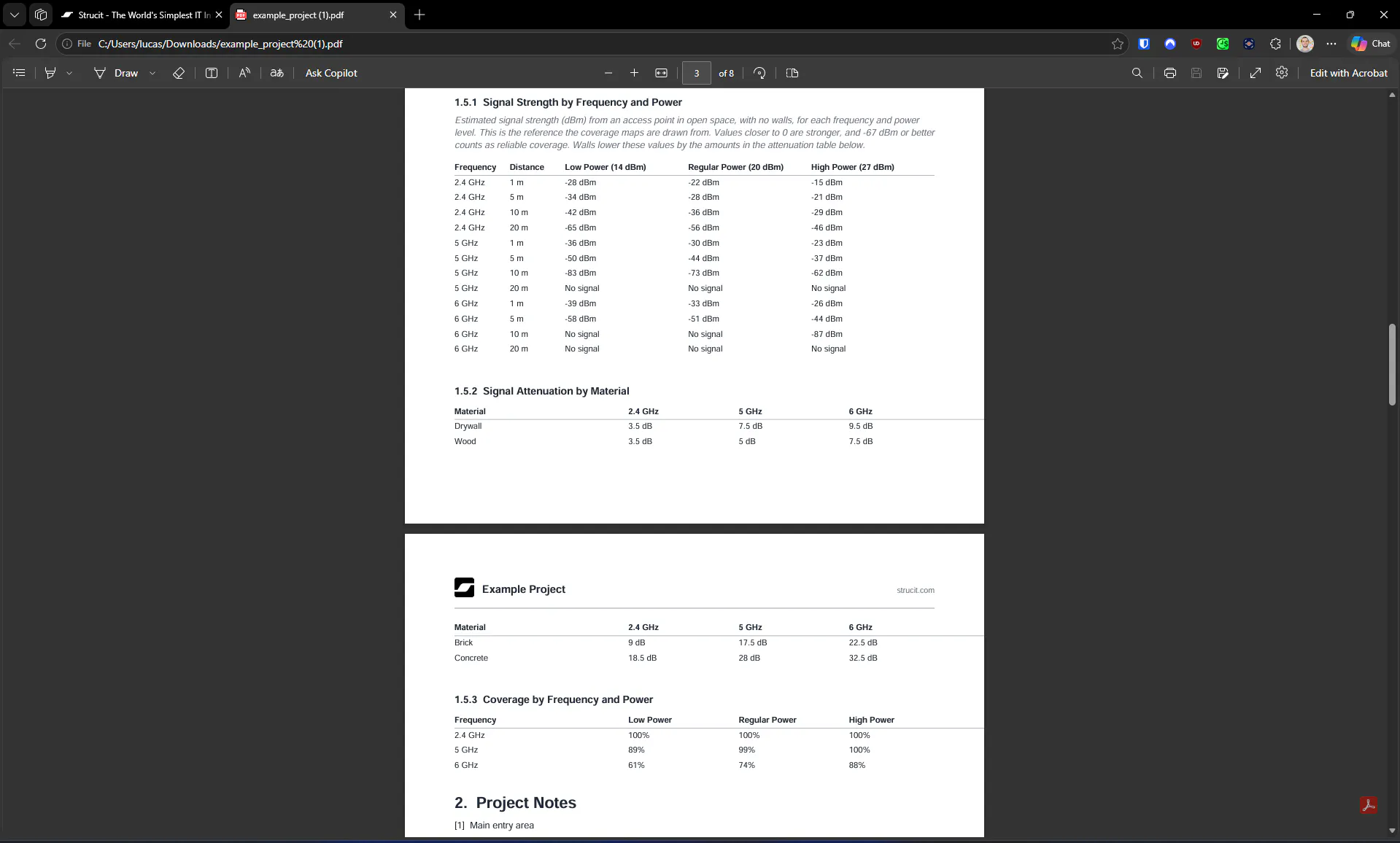Open Settings and more menu
The height and width of the screenshot is (843, 1400).
coord(1331,44)
